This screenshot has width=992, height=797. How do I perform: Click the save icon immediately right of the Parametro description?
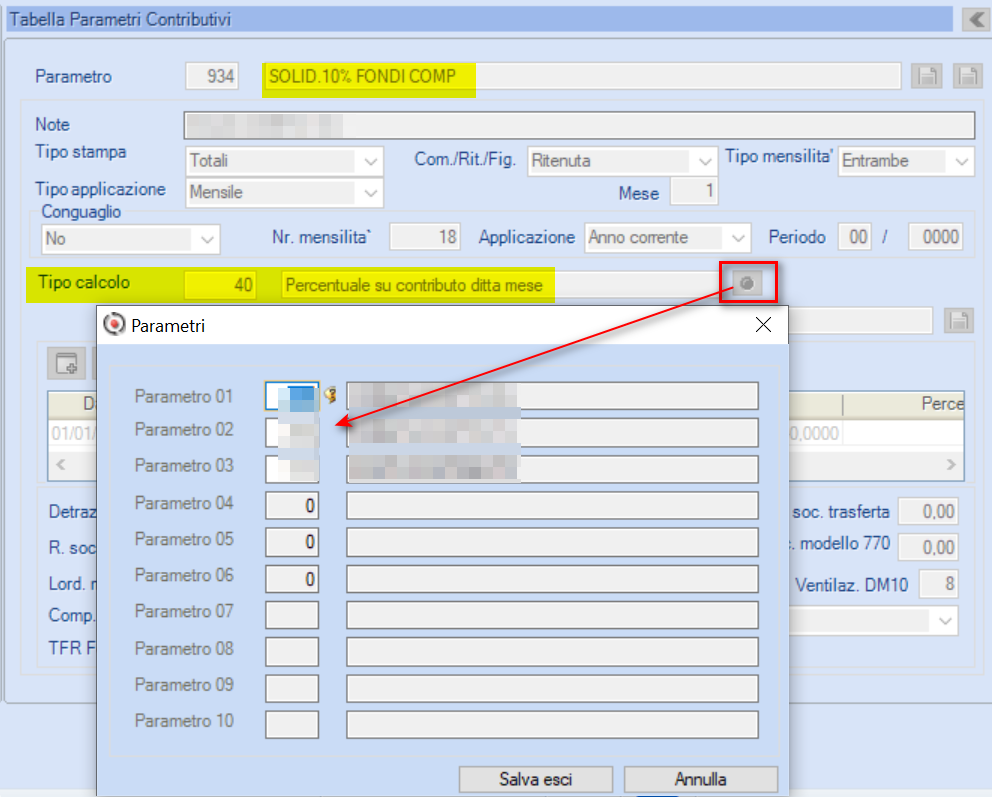[927, 77]
